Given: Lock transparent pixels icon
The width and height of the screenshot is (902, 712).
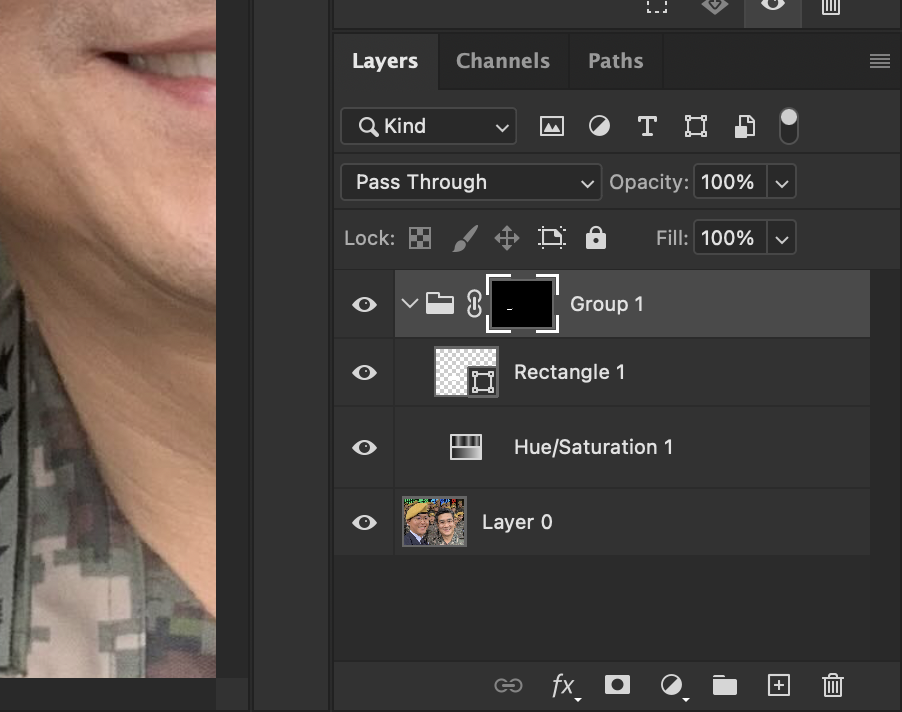Looking at the screenshot, I should [420, 238].
